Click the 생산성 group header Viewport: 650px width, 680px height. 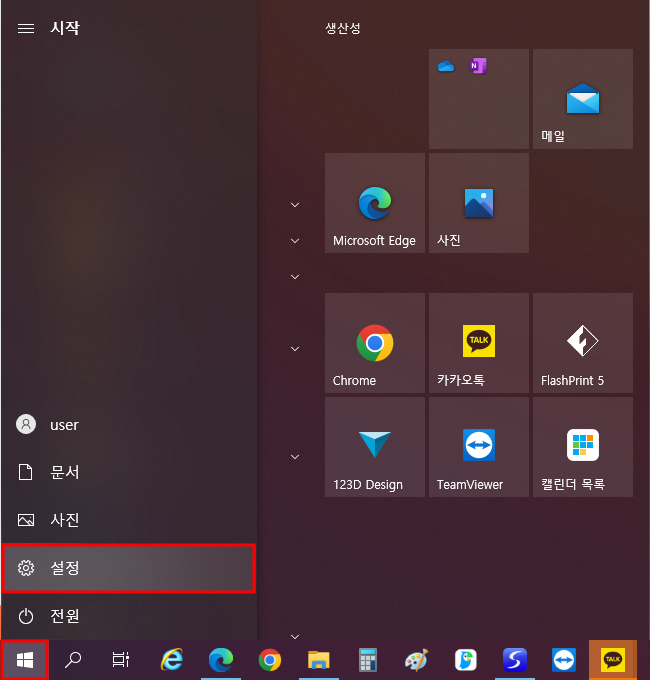(343, 29)
